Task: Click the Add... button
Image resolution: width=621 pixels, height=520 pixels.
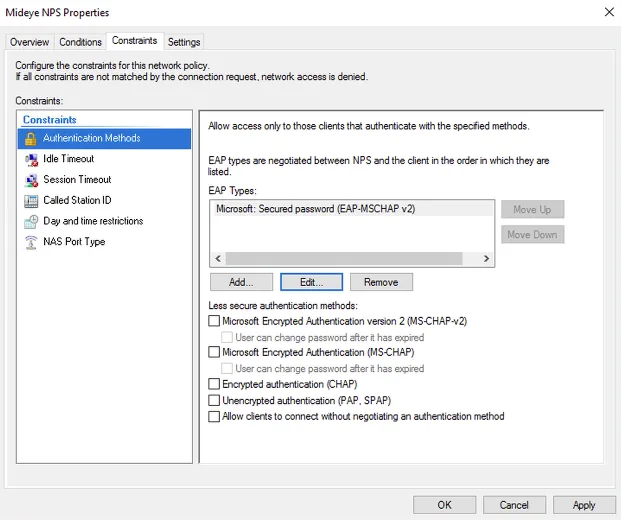Action: click(x=241, y=282)
